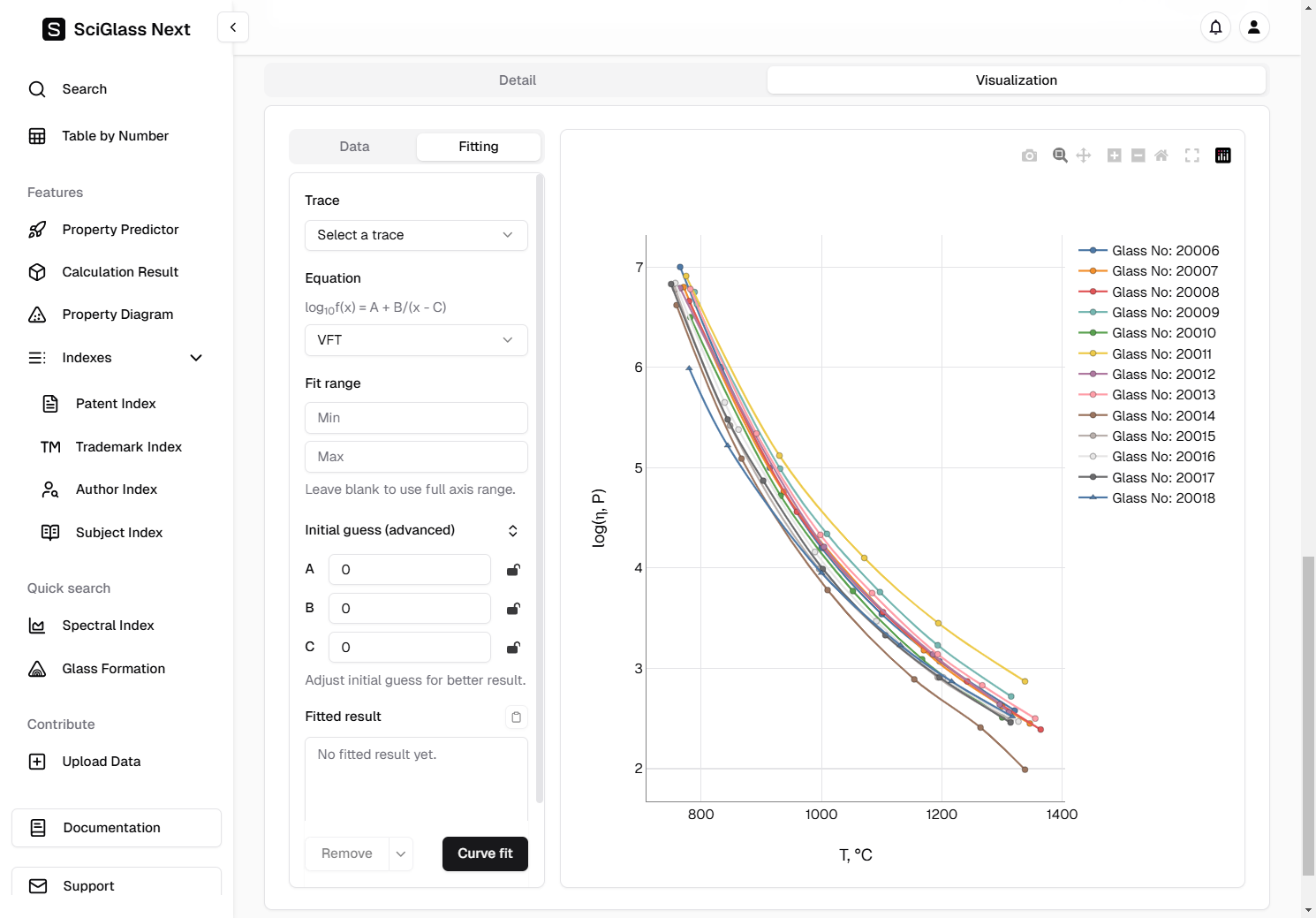Switch to the Data tab
The image size is (1316, 918).
point(354,147)
